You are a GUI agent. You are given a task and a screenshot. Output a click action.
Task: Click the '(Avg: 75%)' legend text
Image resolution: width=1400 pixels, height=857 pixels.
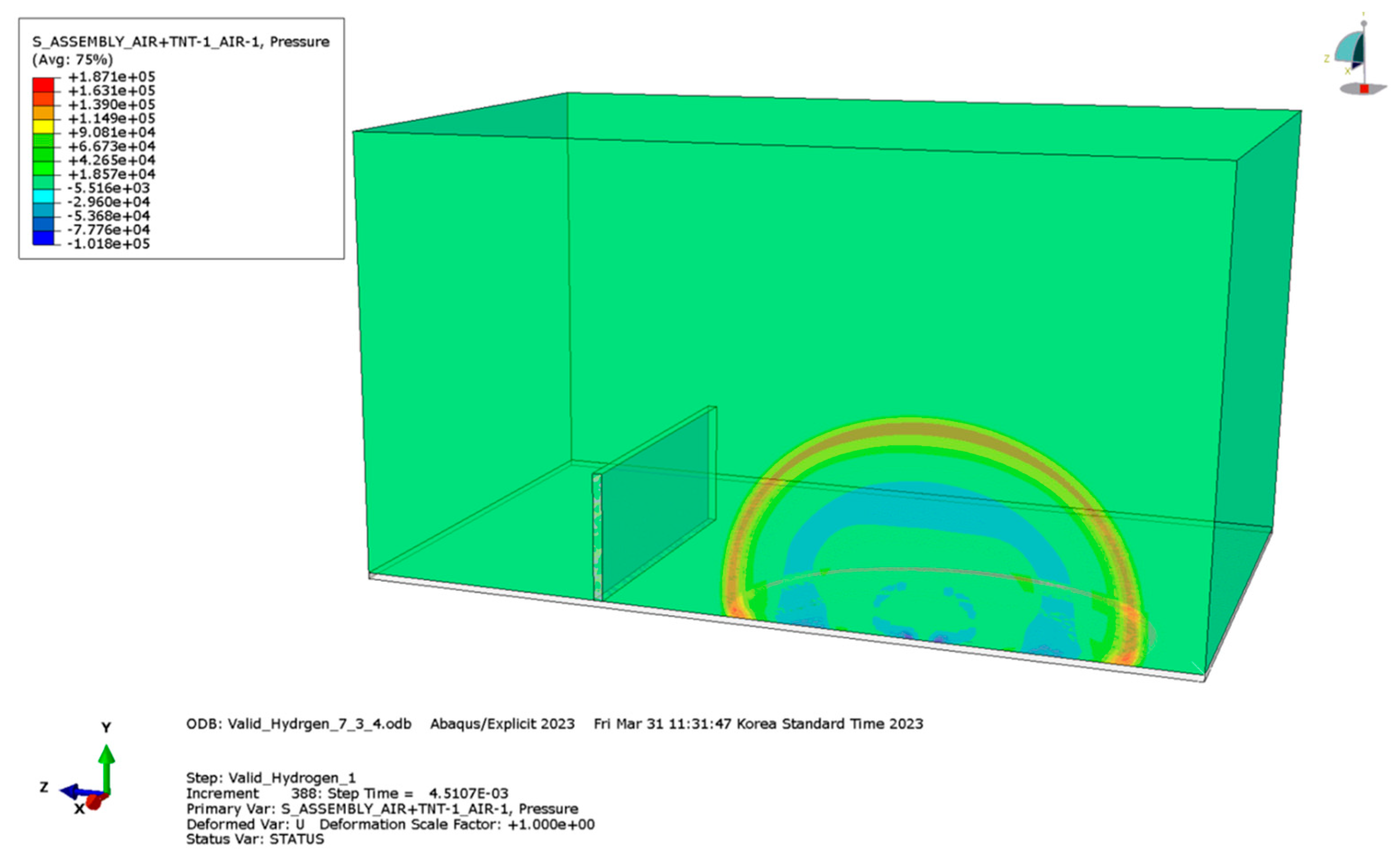pos(72,60)
